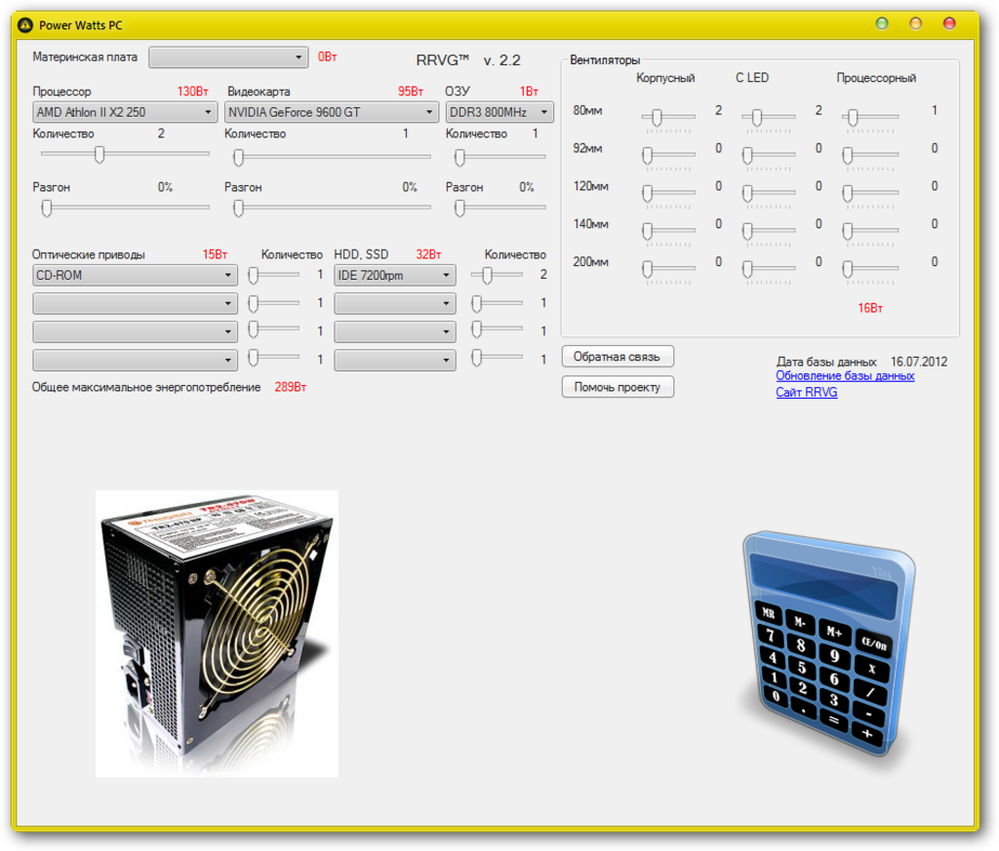Open the Видеокарта NVIDIA GeForce dropdown
Viewport: 999px width, 851px height.
[331, 112]
